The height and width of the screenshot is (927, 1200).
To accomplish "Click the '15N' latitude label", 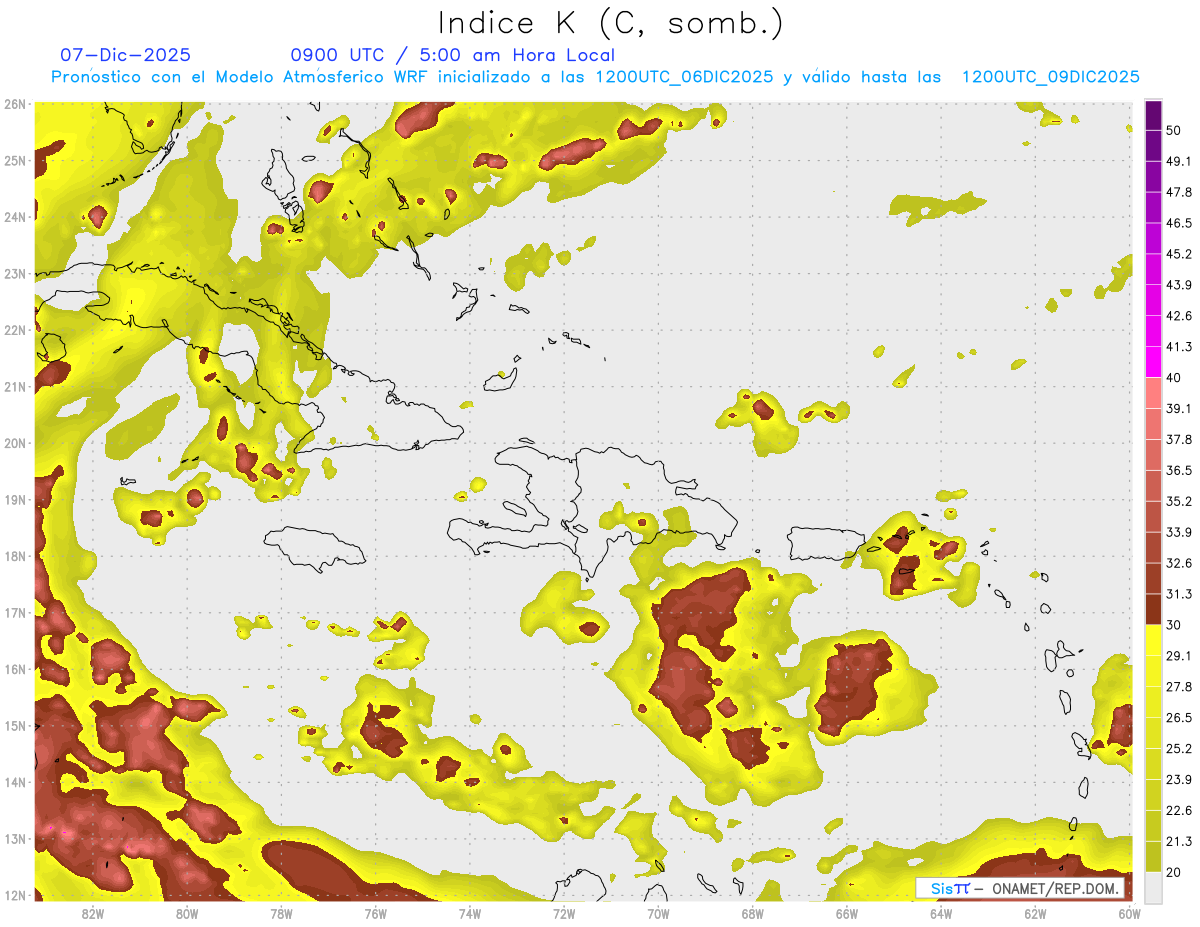I will click(15, 725).
